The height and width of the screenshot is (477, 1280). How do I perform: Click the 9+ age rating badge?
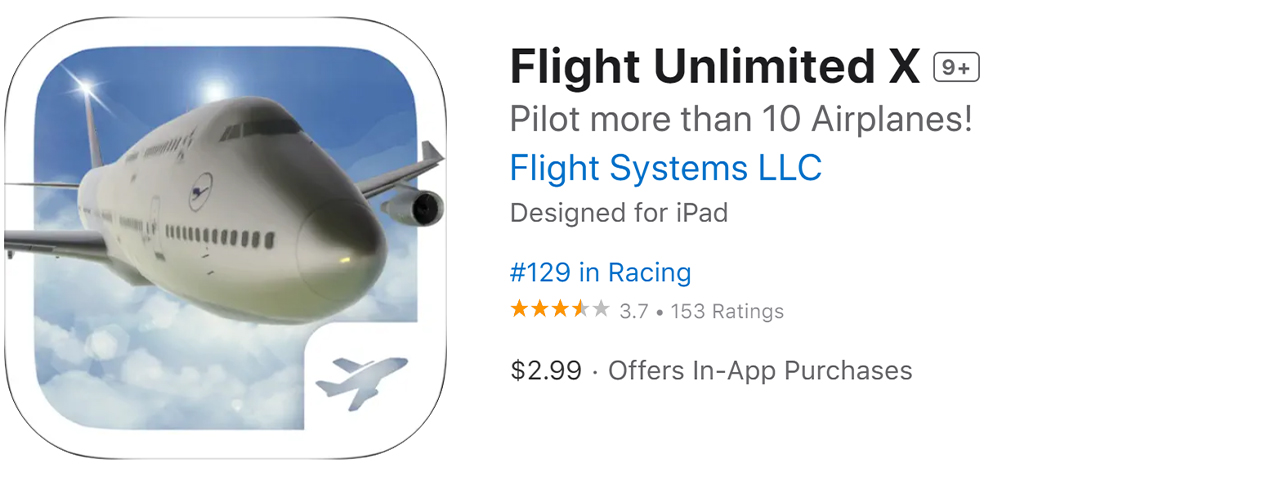point(956,68)
